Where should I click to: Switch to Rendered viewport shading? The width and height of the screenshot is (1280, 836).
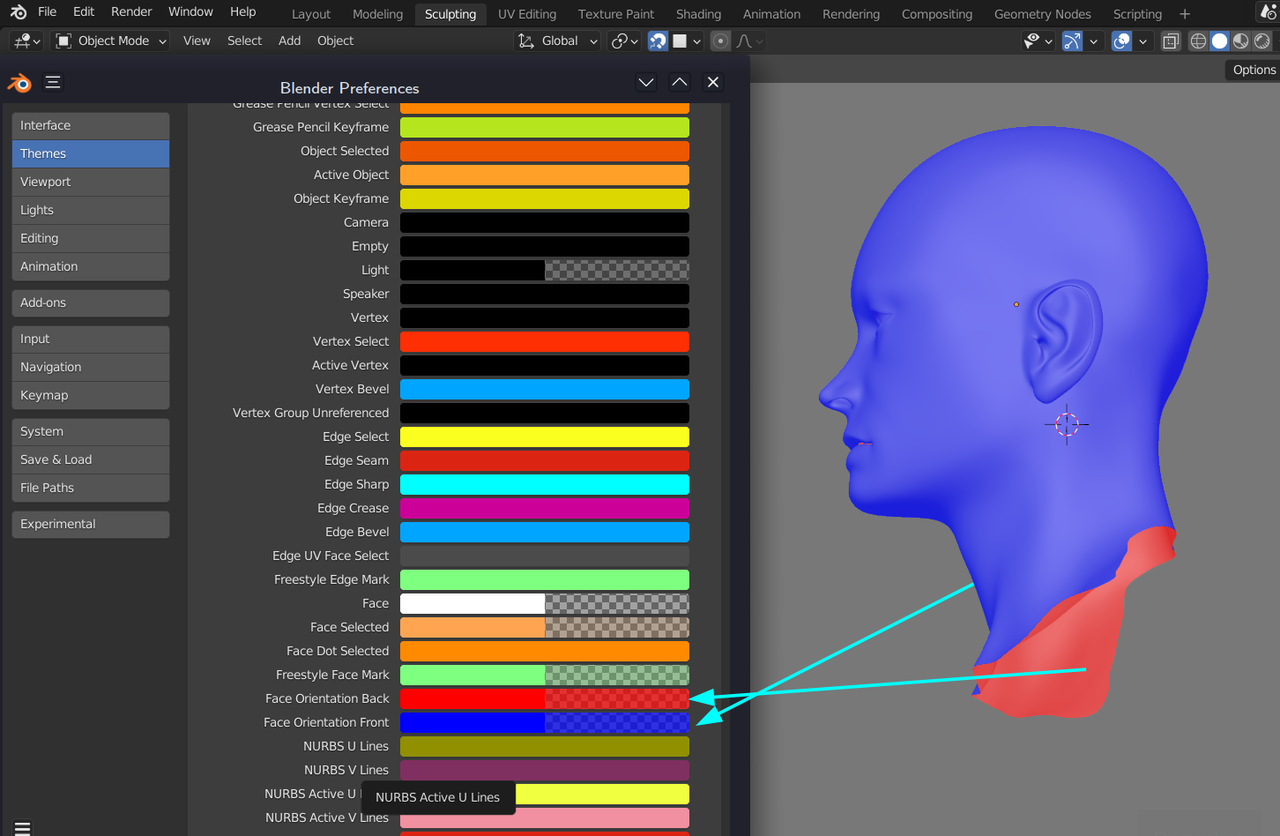pyautogui.click(x=1262, y=41)
